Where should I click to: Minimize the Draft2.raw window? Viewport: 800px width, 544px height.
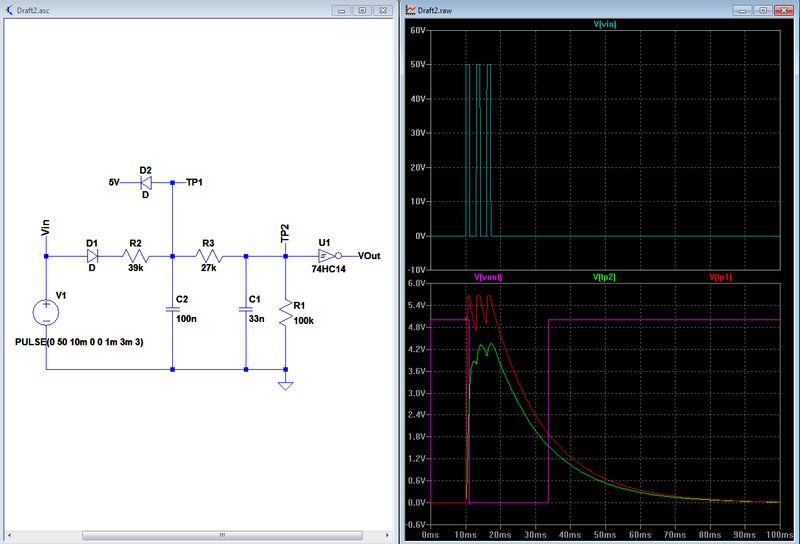tap(742, 10)
